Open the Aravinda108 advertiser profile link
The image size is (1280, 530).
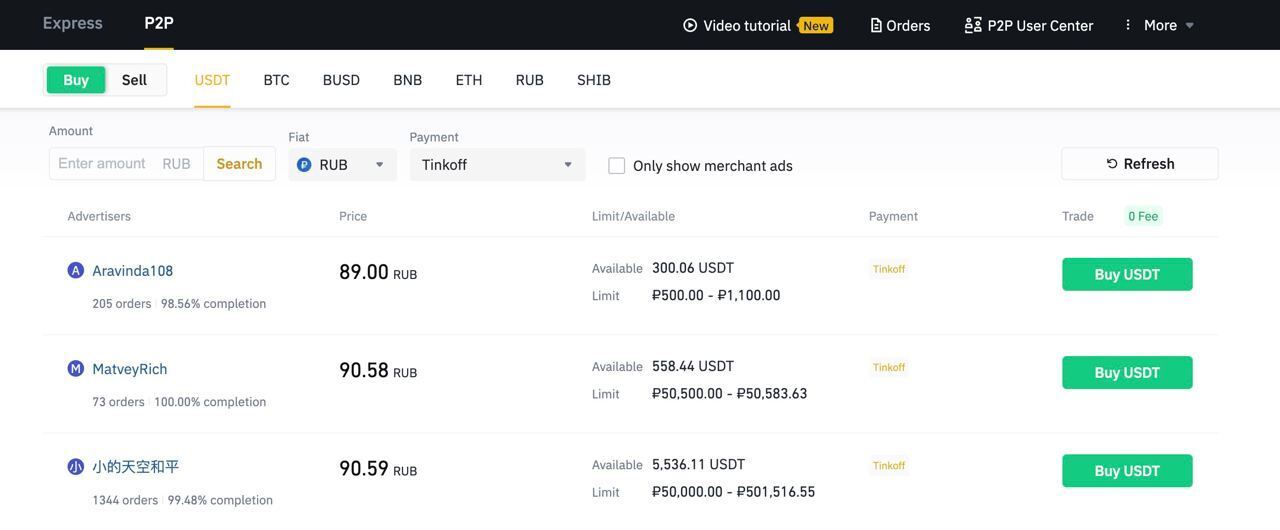tap(132, 271)
